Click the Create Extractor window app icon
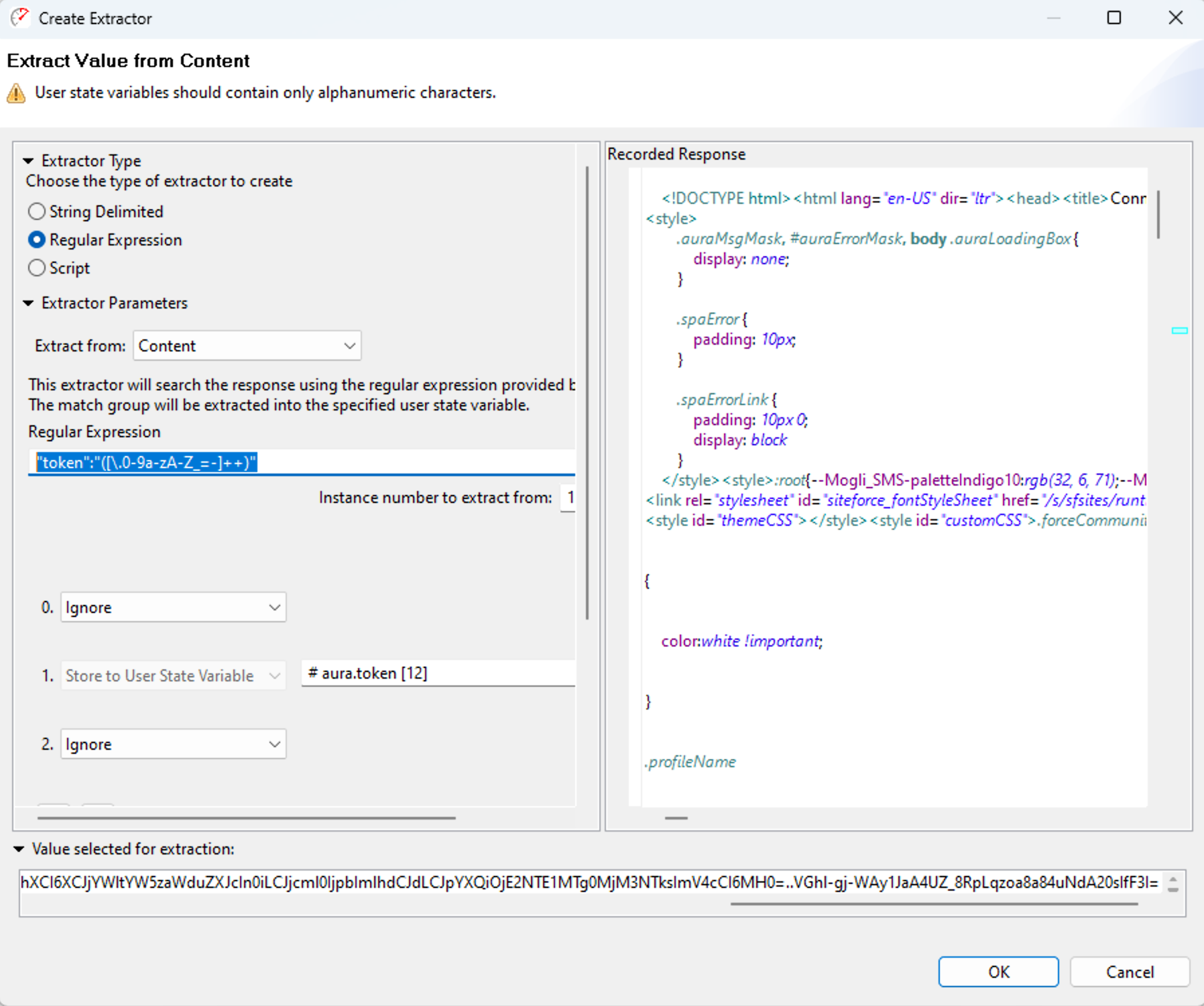 coord(20,17)
